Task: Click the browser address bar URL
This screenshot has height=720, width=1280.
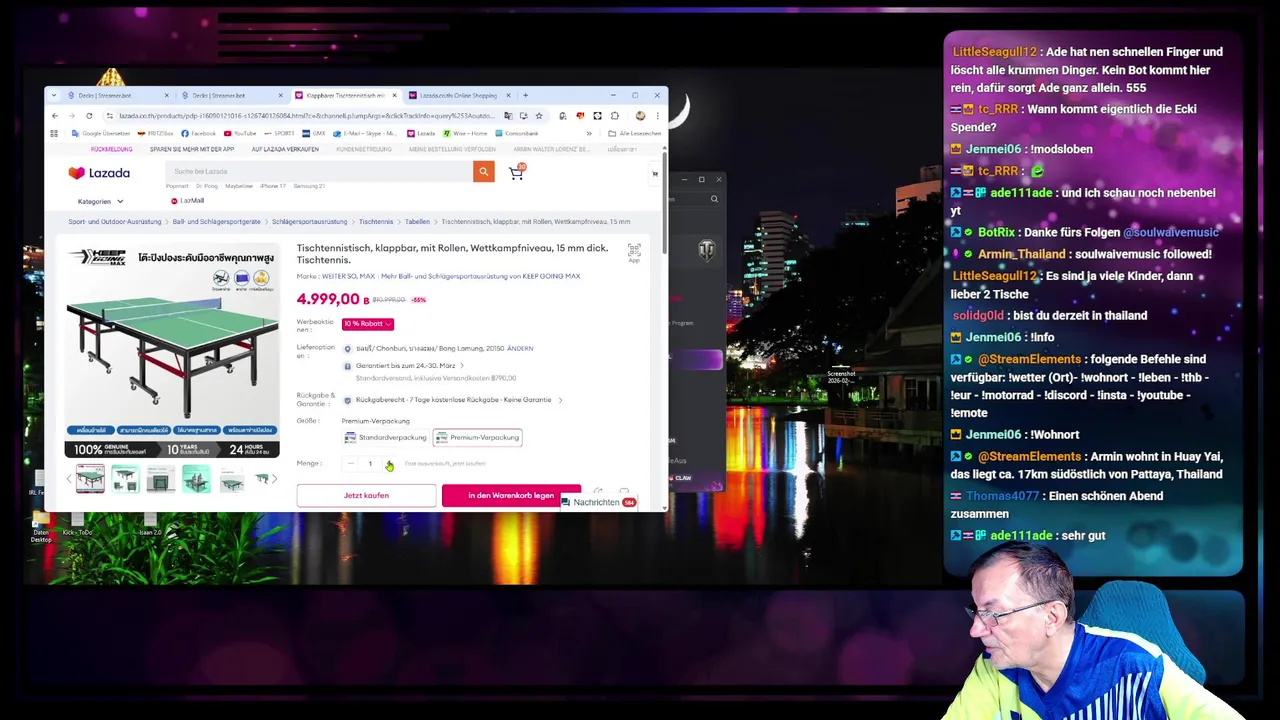Action: (x=307, y=116)
